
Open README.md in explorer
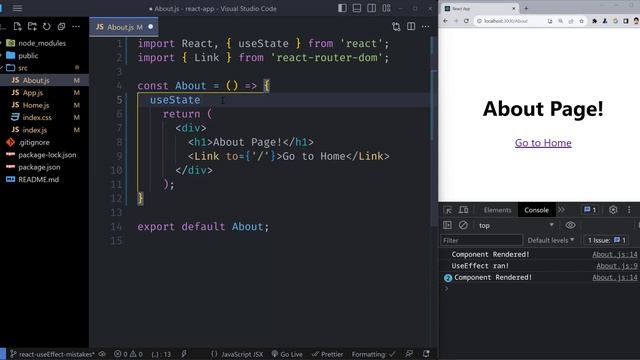click(x=38, y=180)
